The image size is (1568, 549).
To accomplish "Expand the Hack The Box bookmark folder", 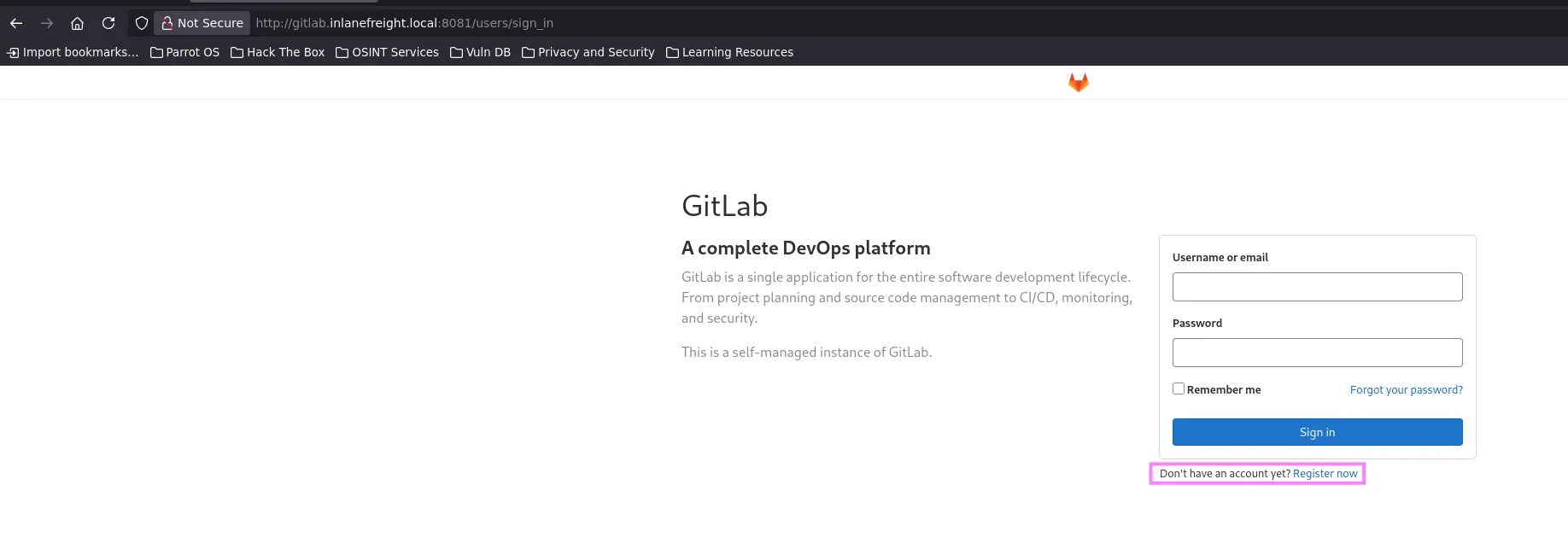I will click(278, 52).
